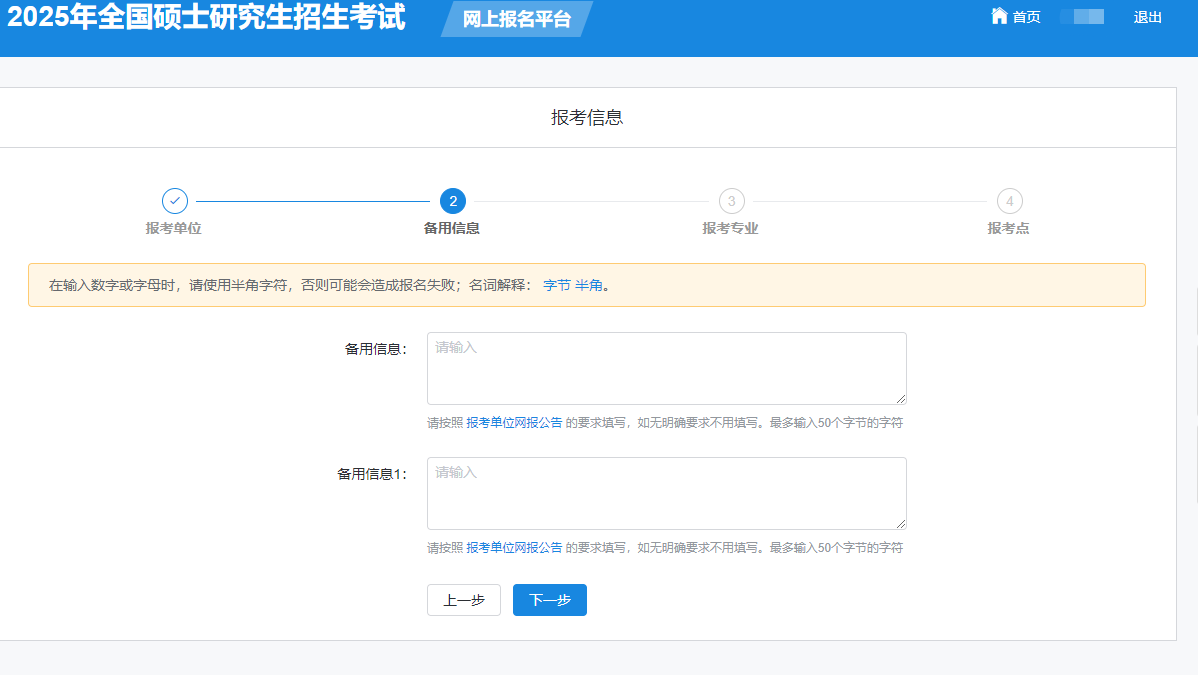Open the 半角 definition link
The width and height of the screenshot is (1198, 675).
pyautogui.click(x=588, y=285)
